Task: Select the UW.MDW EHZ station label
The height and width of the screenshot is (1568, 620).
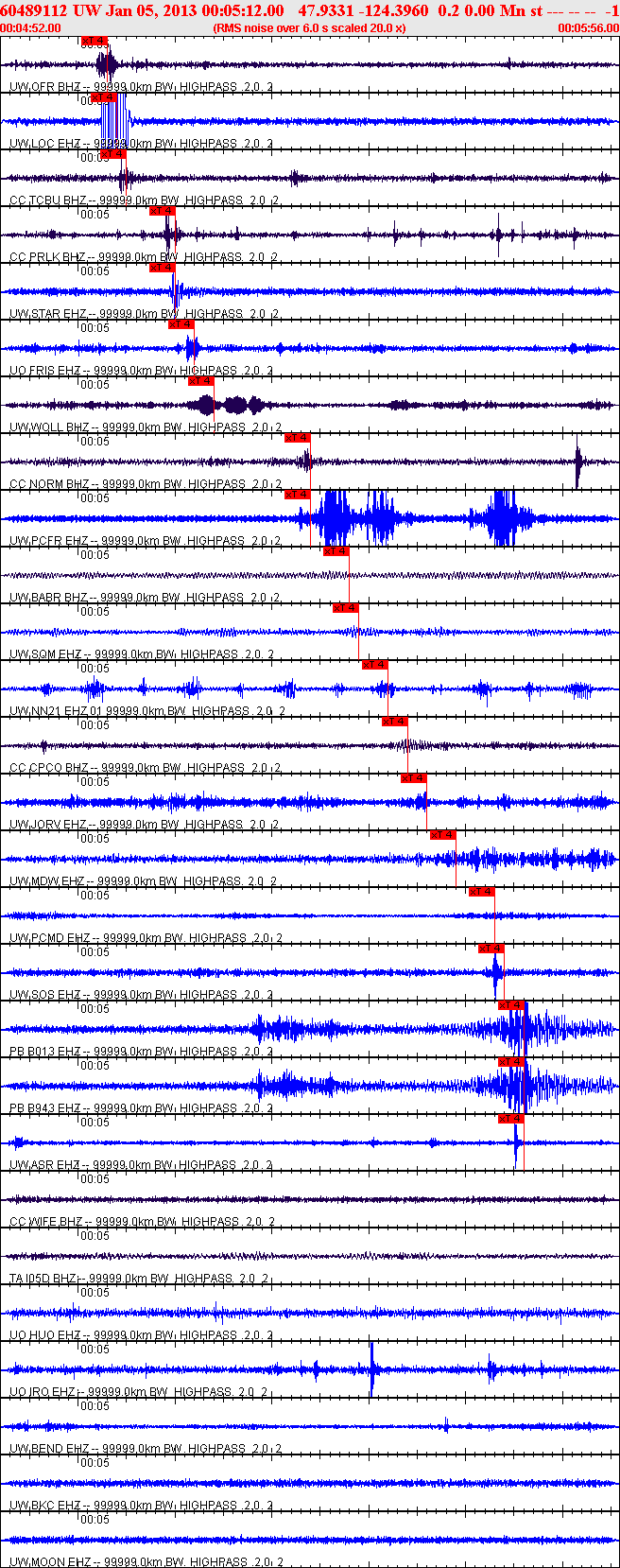Action: click(x=143, y=881)
